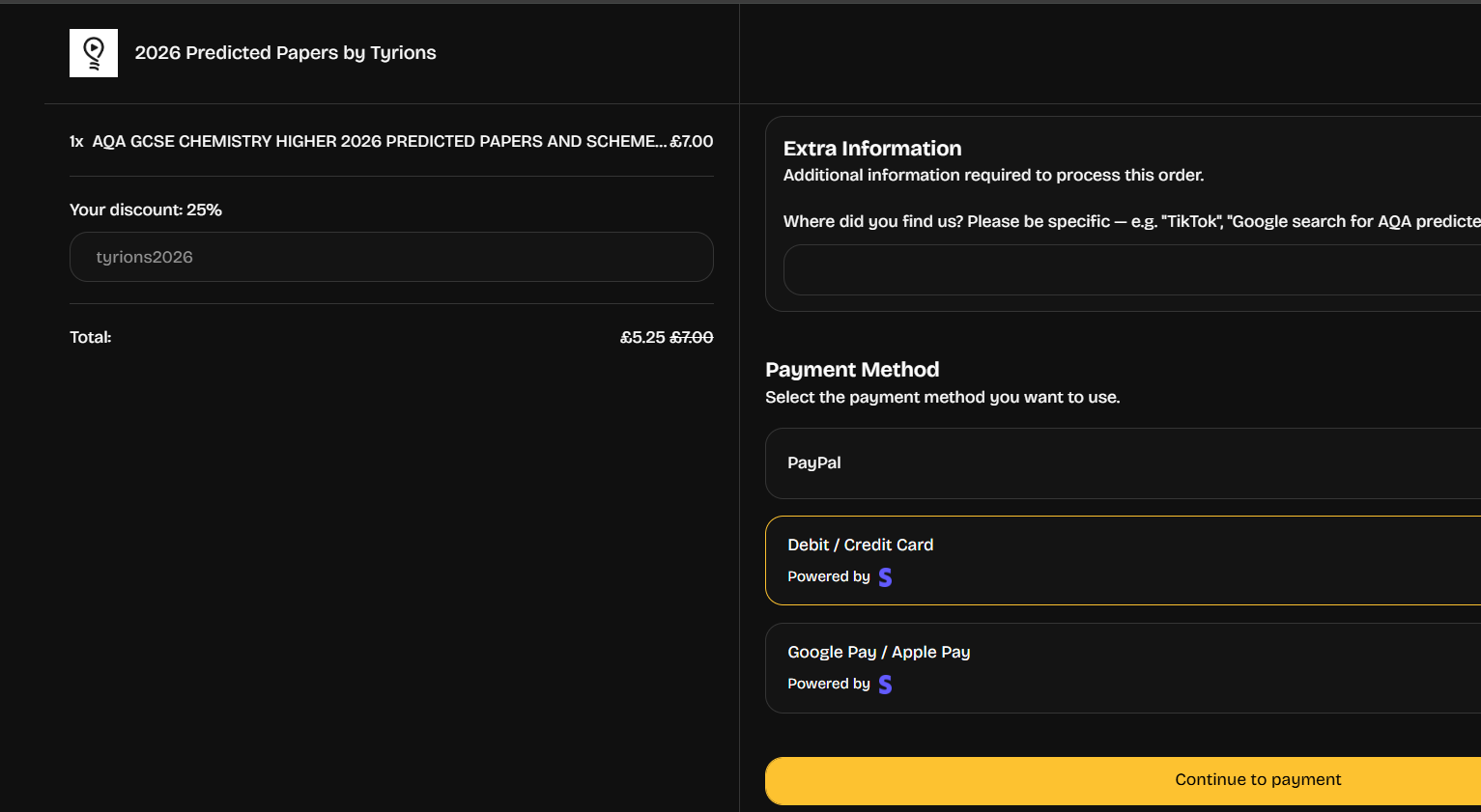Choose Google Pay / Apple Pay option
This screenshot has height=812, width=1481.
pos(1123,668)
